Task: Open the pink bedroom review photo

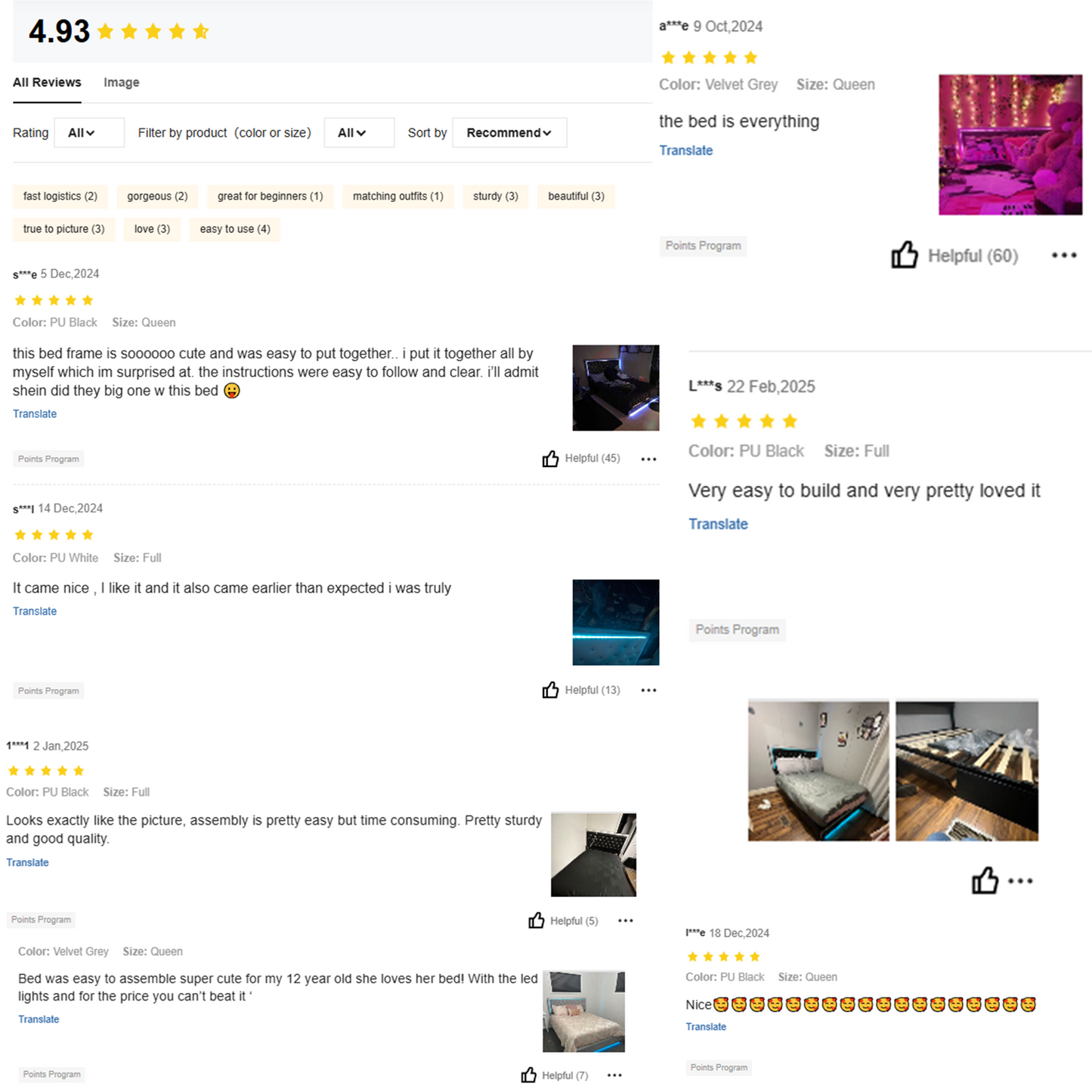Action: click(x=1010, y=144)
